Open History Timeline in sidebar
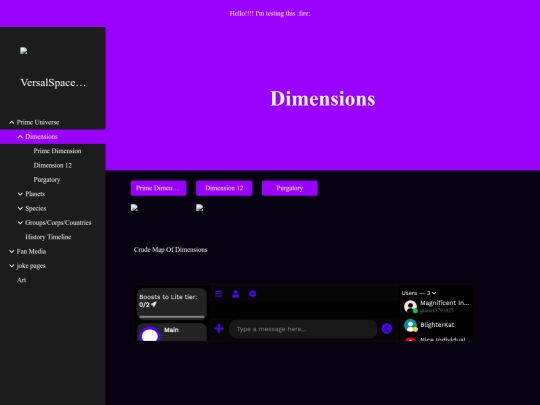 (x=48, y=237)
